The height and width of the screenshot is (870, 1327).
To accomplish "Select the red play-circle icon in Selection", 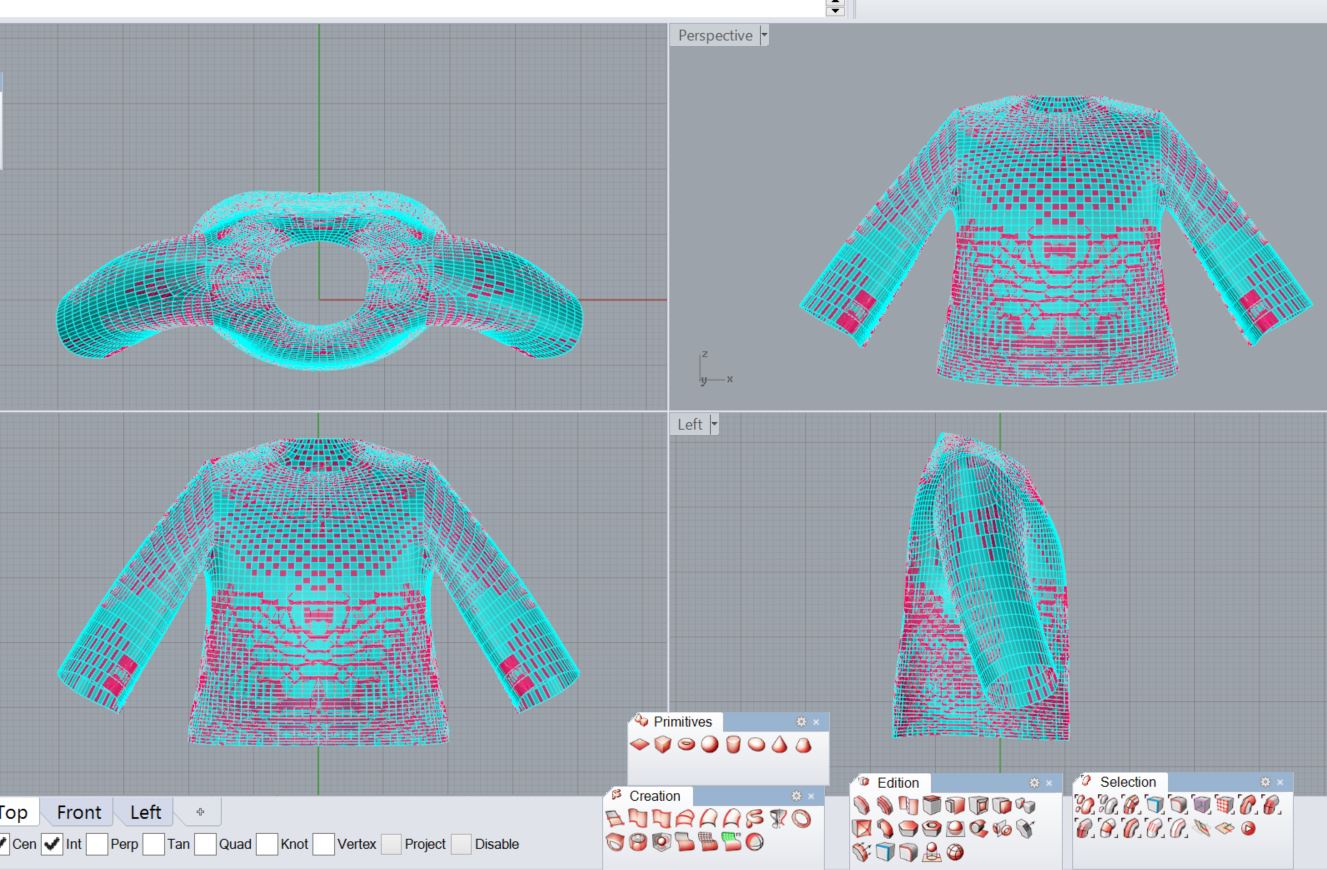I will [1247, 828].
